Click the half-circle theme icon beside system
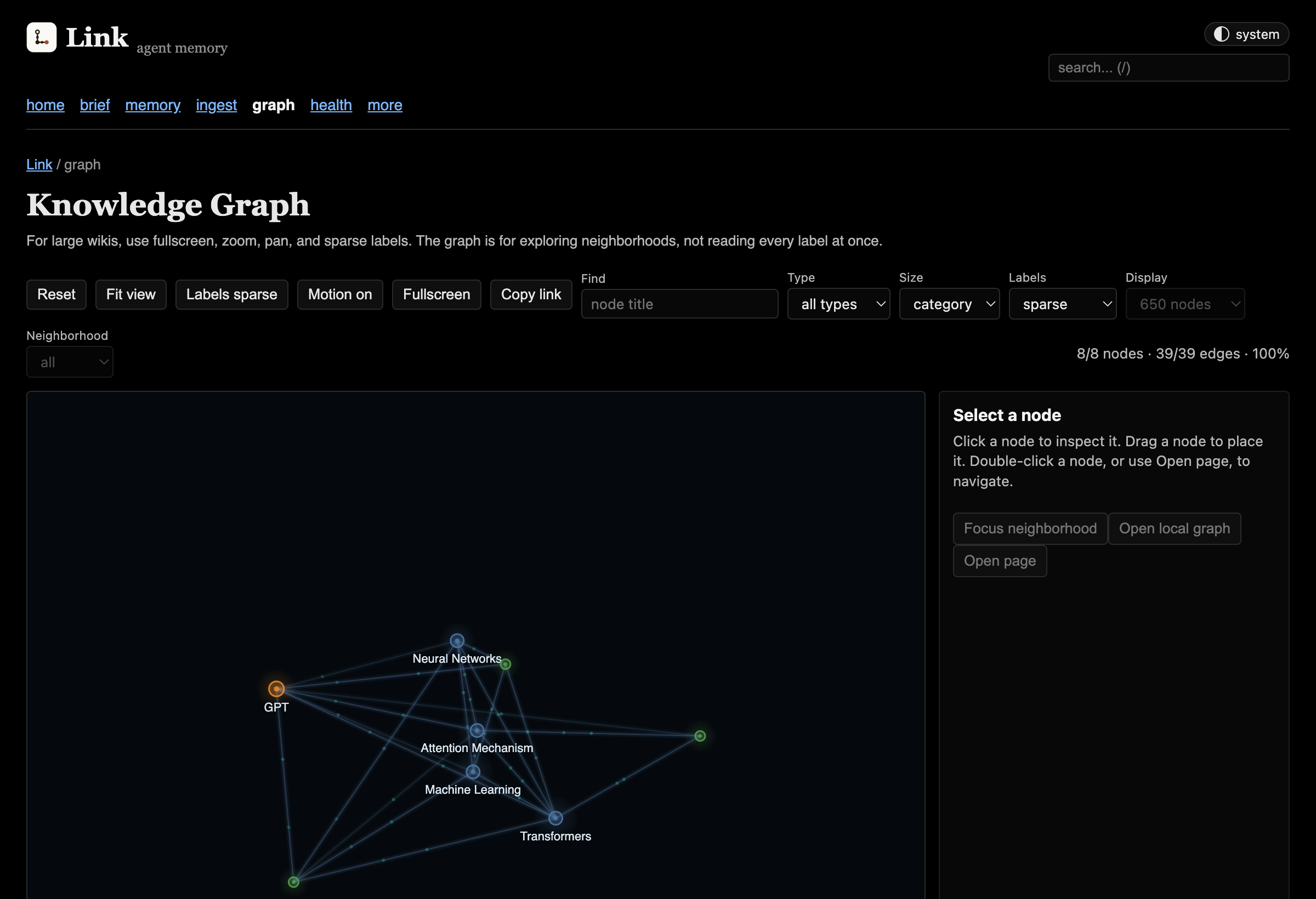 (1222, 34)
